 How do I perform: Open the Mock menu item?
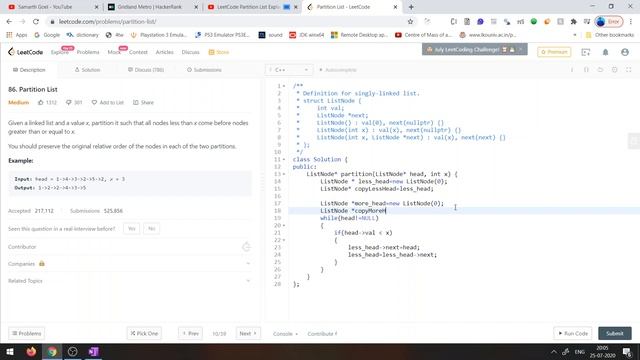(114, 52)
